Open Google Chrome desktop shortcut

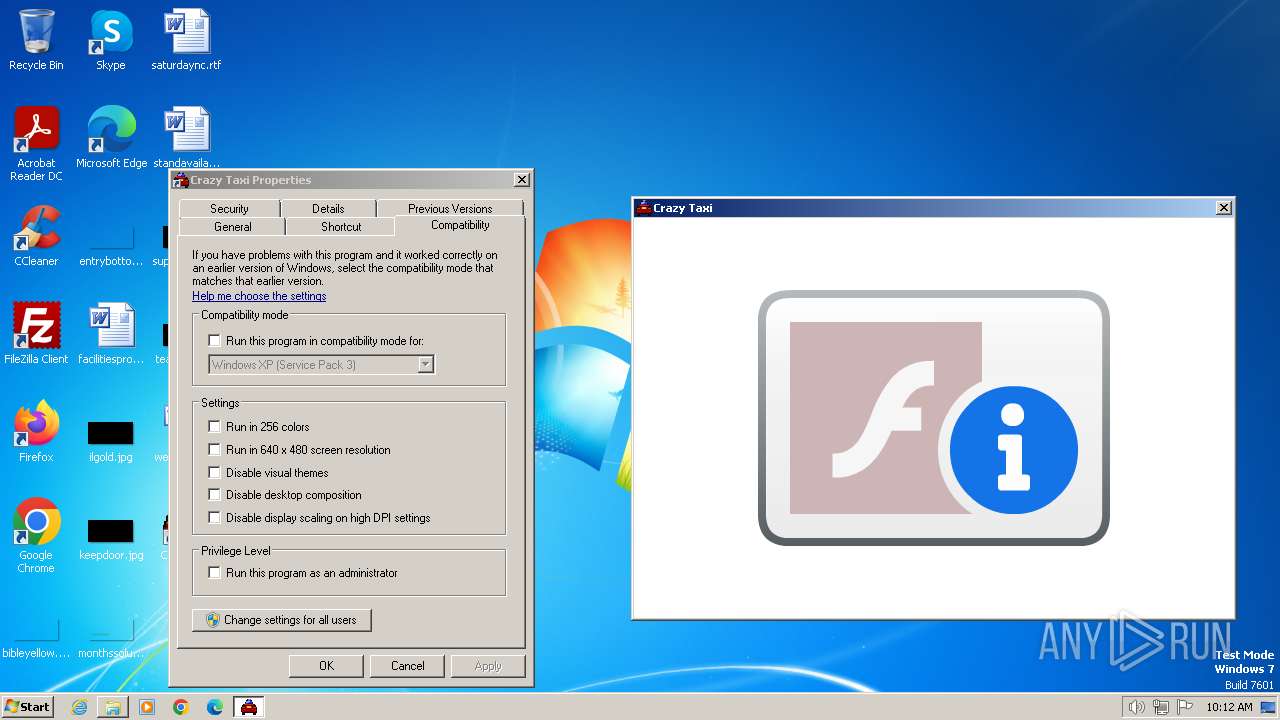coord(36,536)
